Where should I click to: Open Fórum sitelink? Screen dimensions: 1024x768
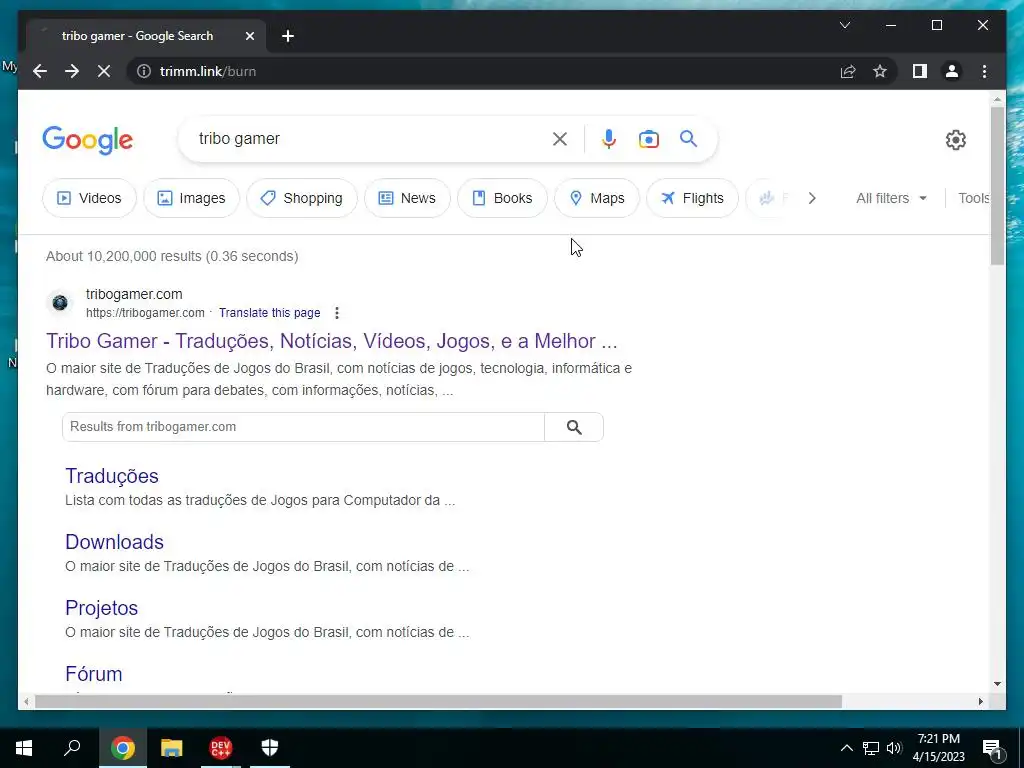pos(93,674)
